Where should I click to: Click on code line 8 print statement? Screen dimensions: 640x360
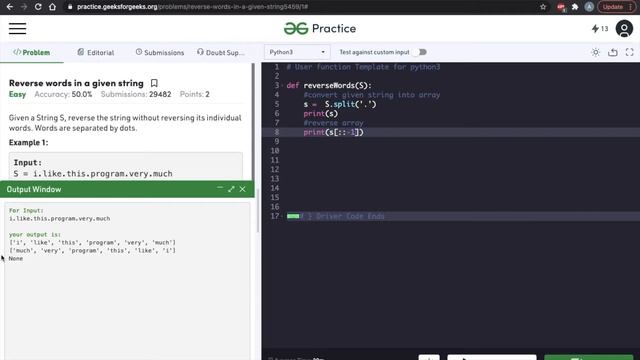click(333, 132)
